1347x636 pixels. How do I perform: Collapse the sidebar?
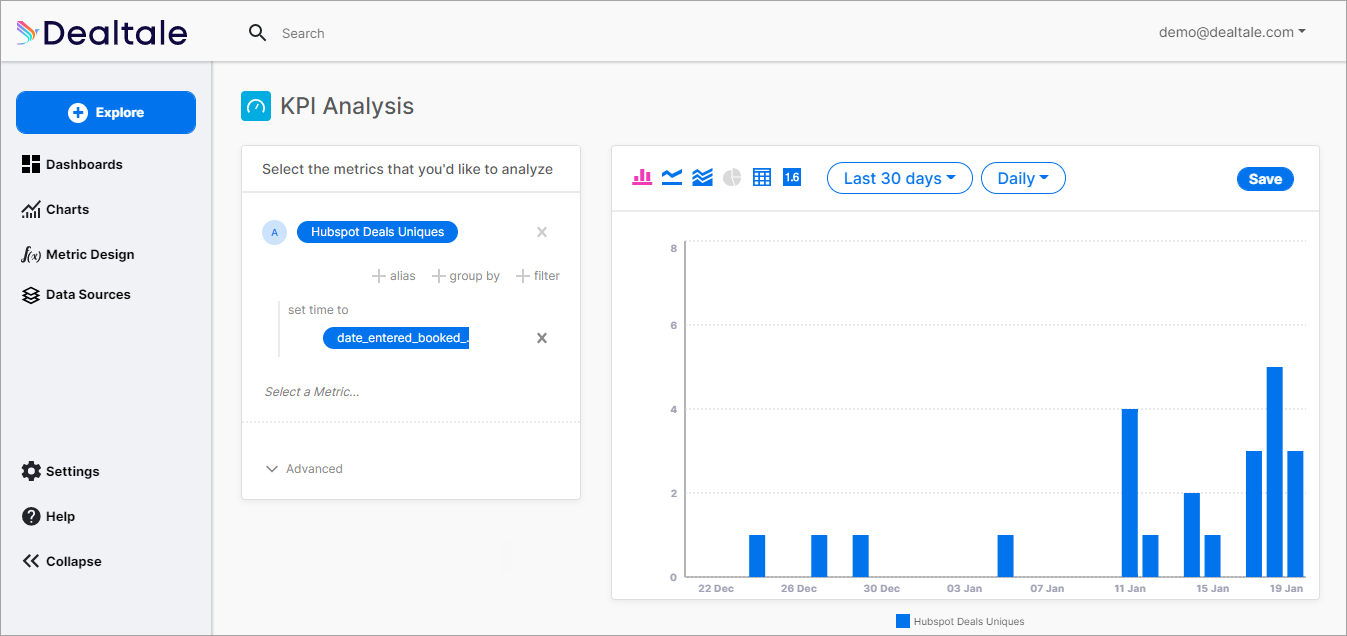point(62,561)
